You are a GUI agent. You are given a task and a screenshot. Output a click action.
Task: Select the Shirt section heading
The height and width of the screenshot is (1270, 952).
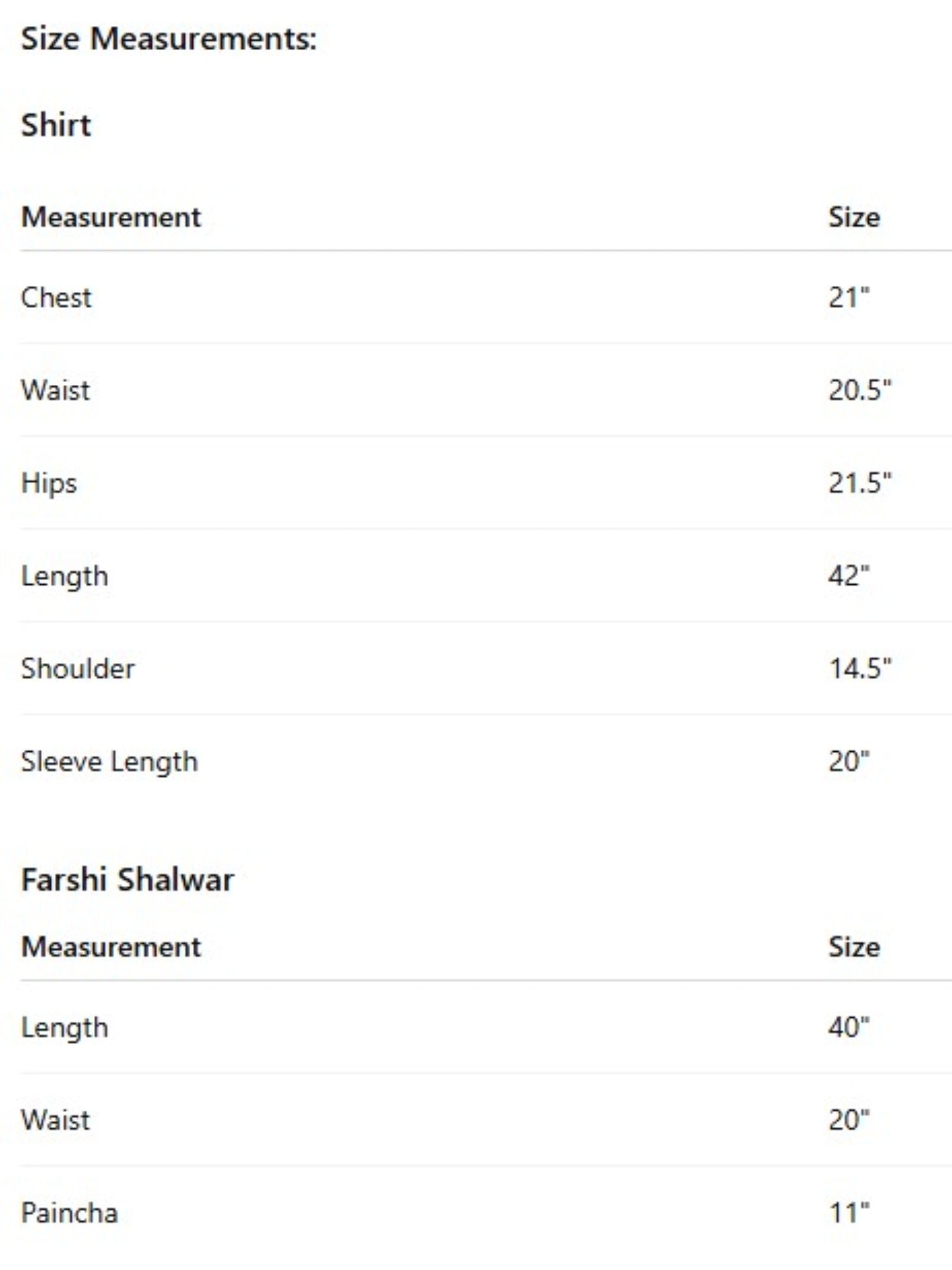click(56, 125)
